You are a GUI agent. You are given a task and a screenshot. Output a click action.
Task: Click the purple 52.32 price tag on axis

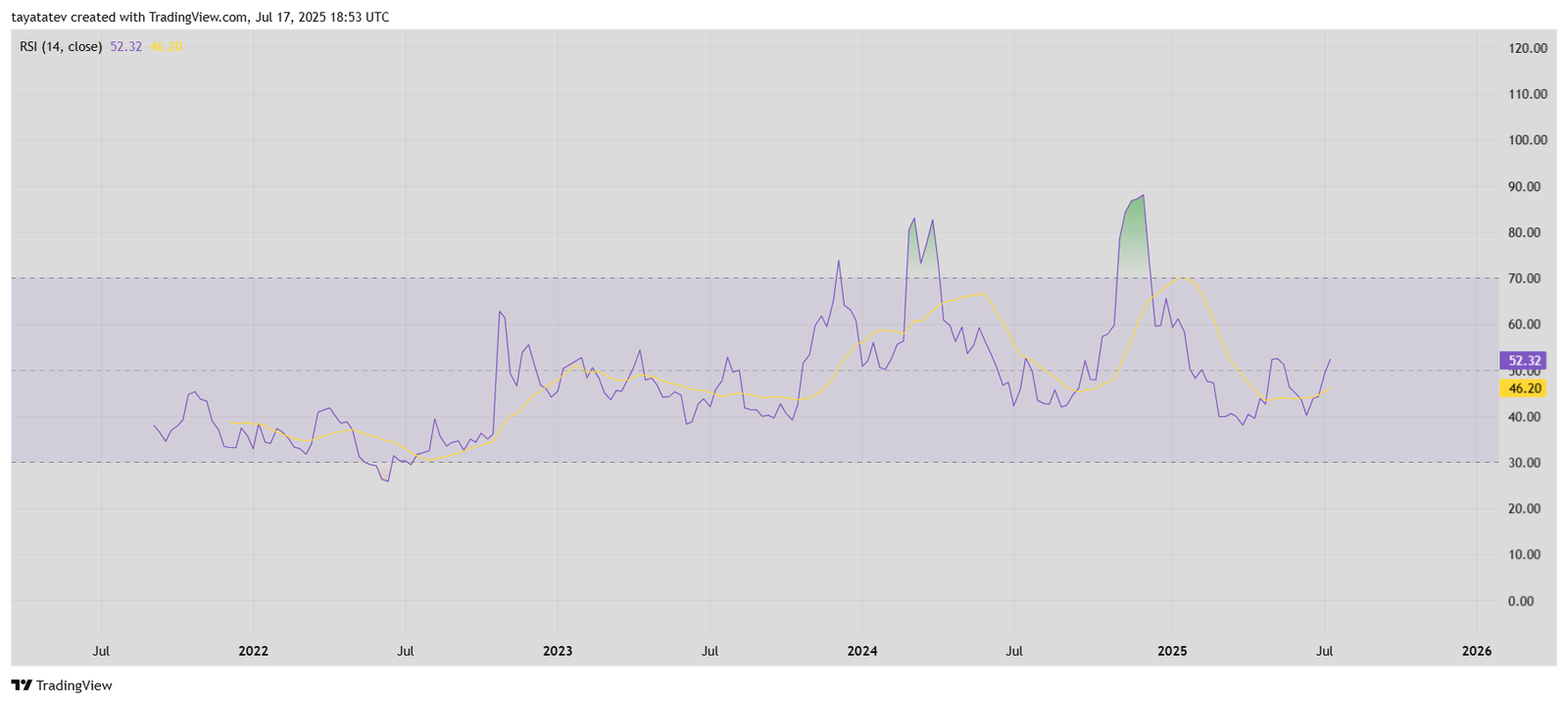pyautogui.click(x=1524, y=361)
